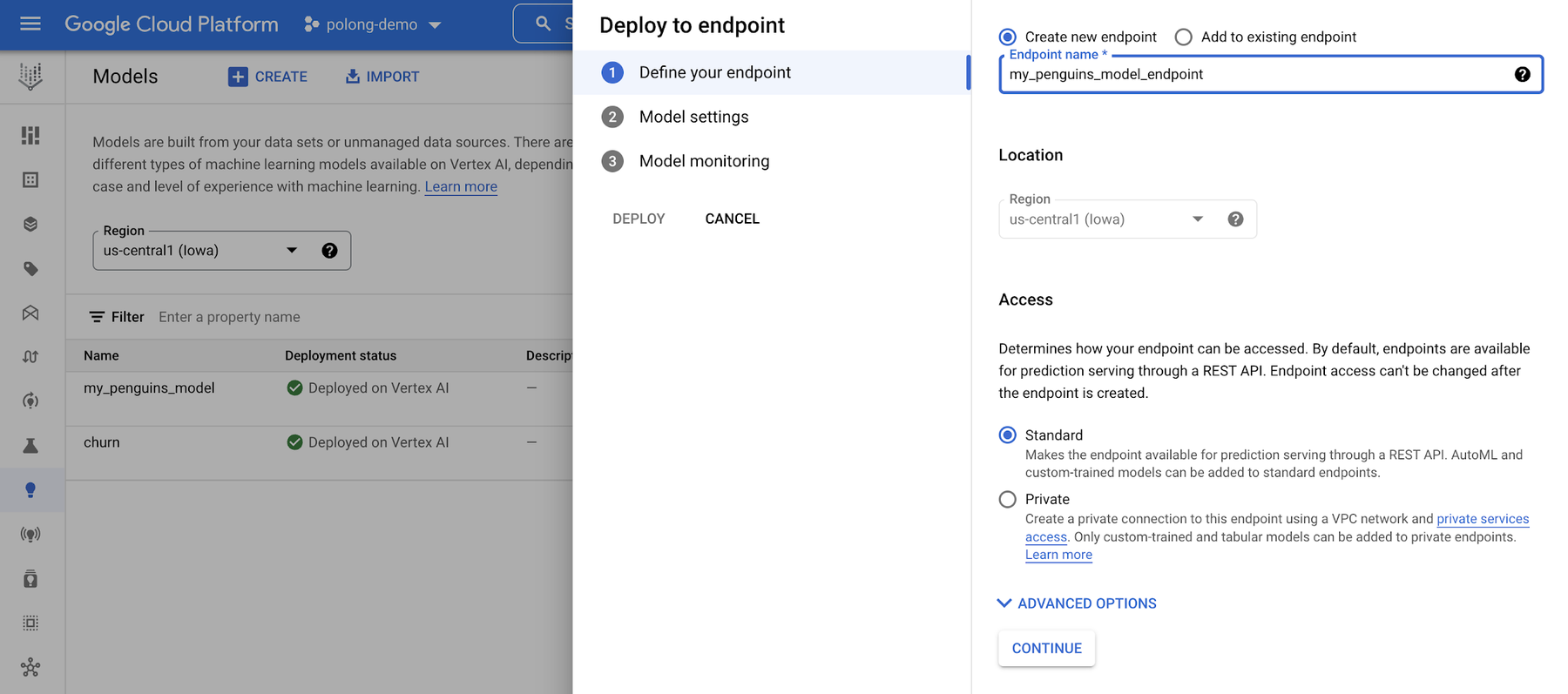Choose Standard access option

pos(1008,435)
